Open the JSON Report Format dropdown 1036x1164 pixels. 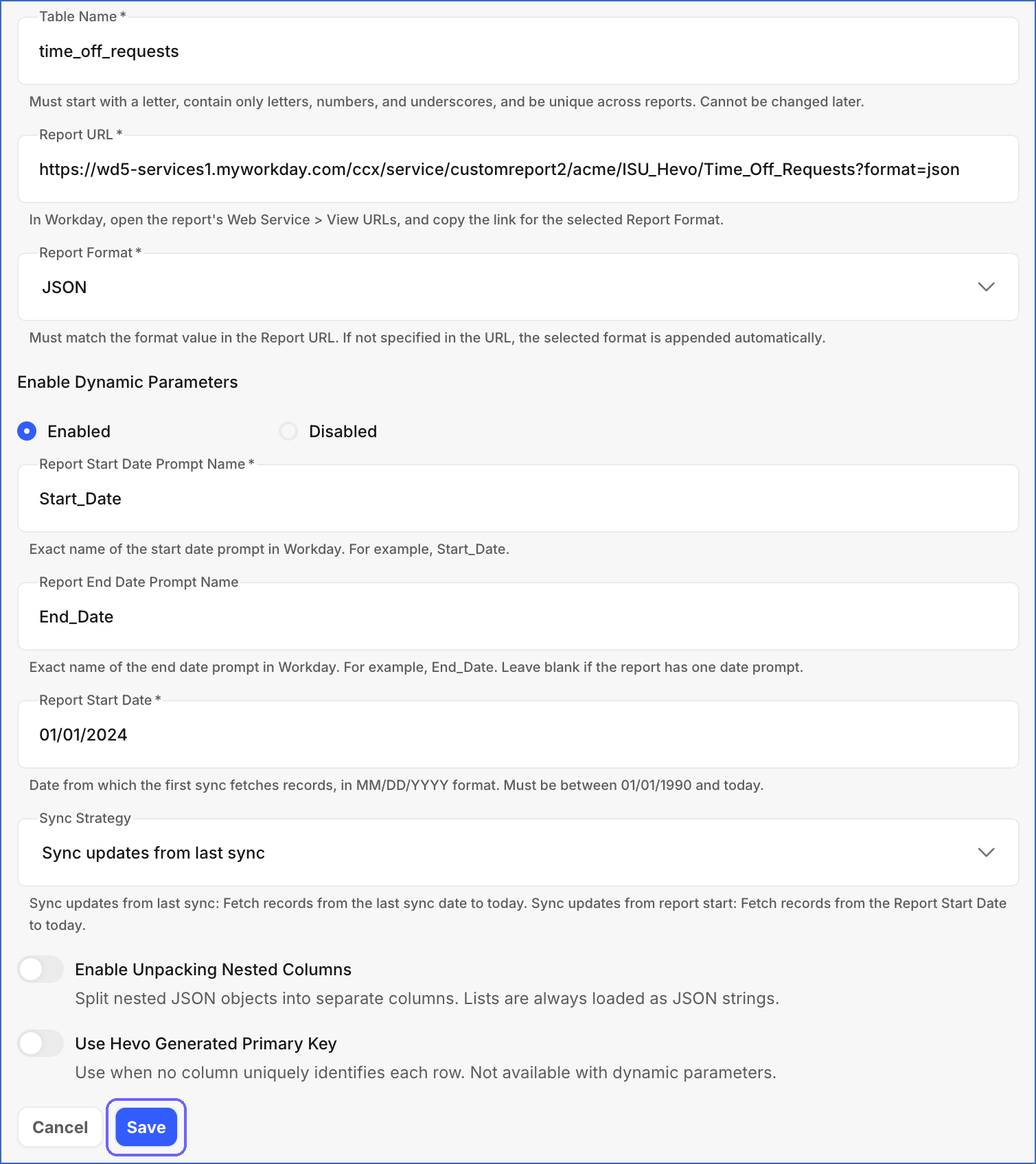[518, 287]
